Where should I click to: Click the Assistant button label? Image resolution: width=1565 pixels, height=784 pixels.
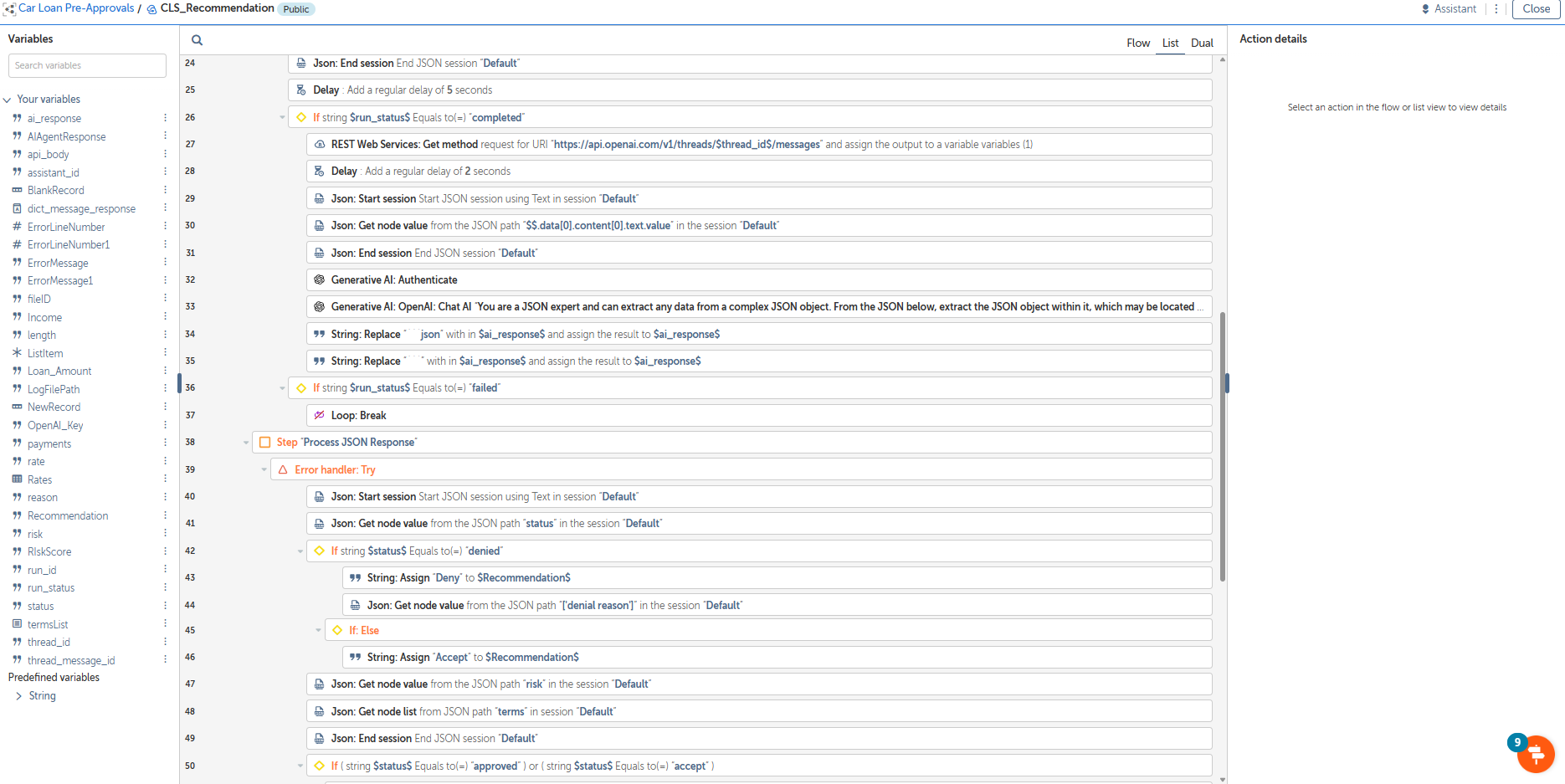(x=1455, y=9)
